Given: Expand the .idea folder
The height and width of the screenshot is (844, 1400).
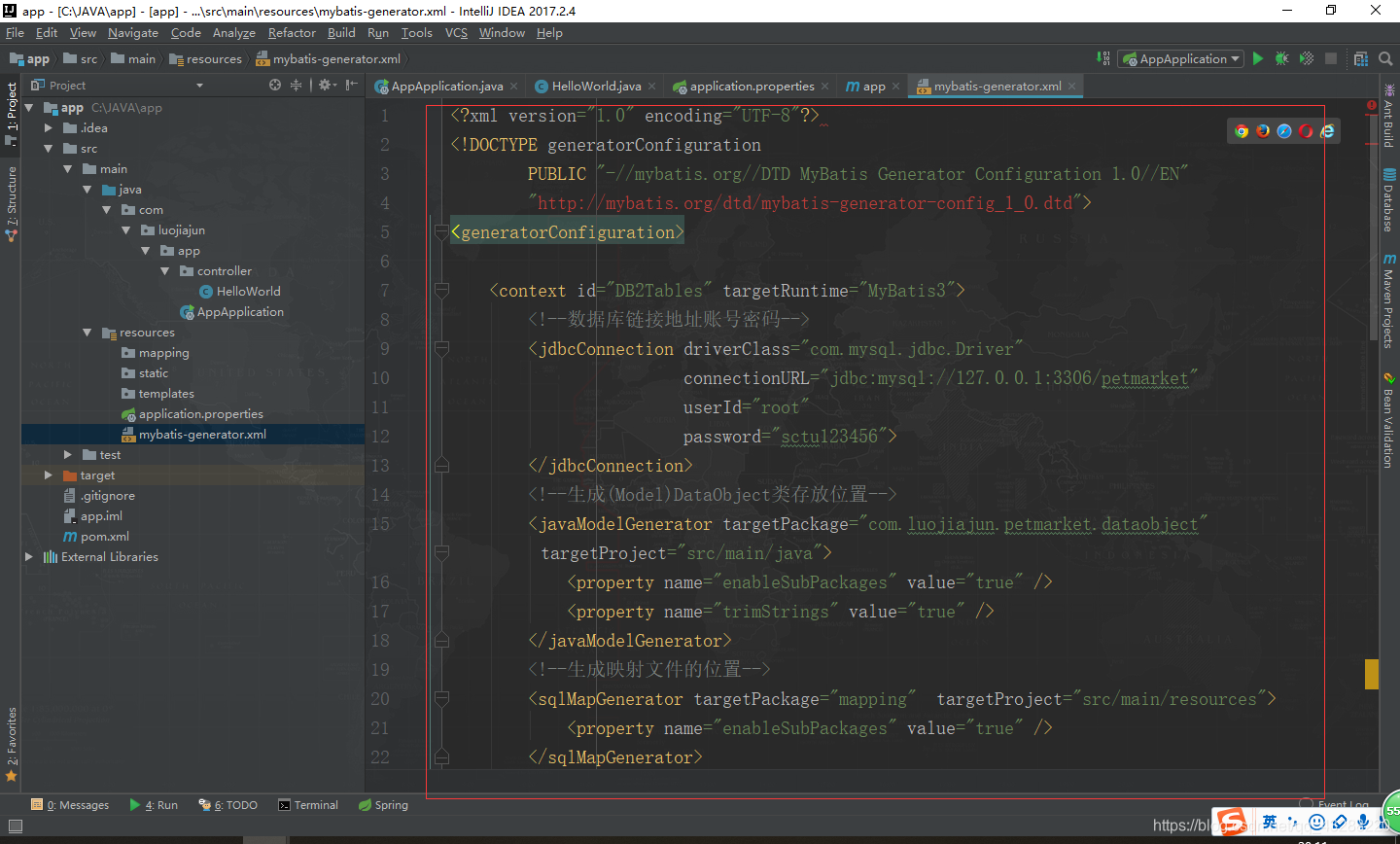Looking at the screenshot, I should coord(49,127).
